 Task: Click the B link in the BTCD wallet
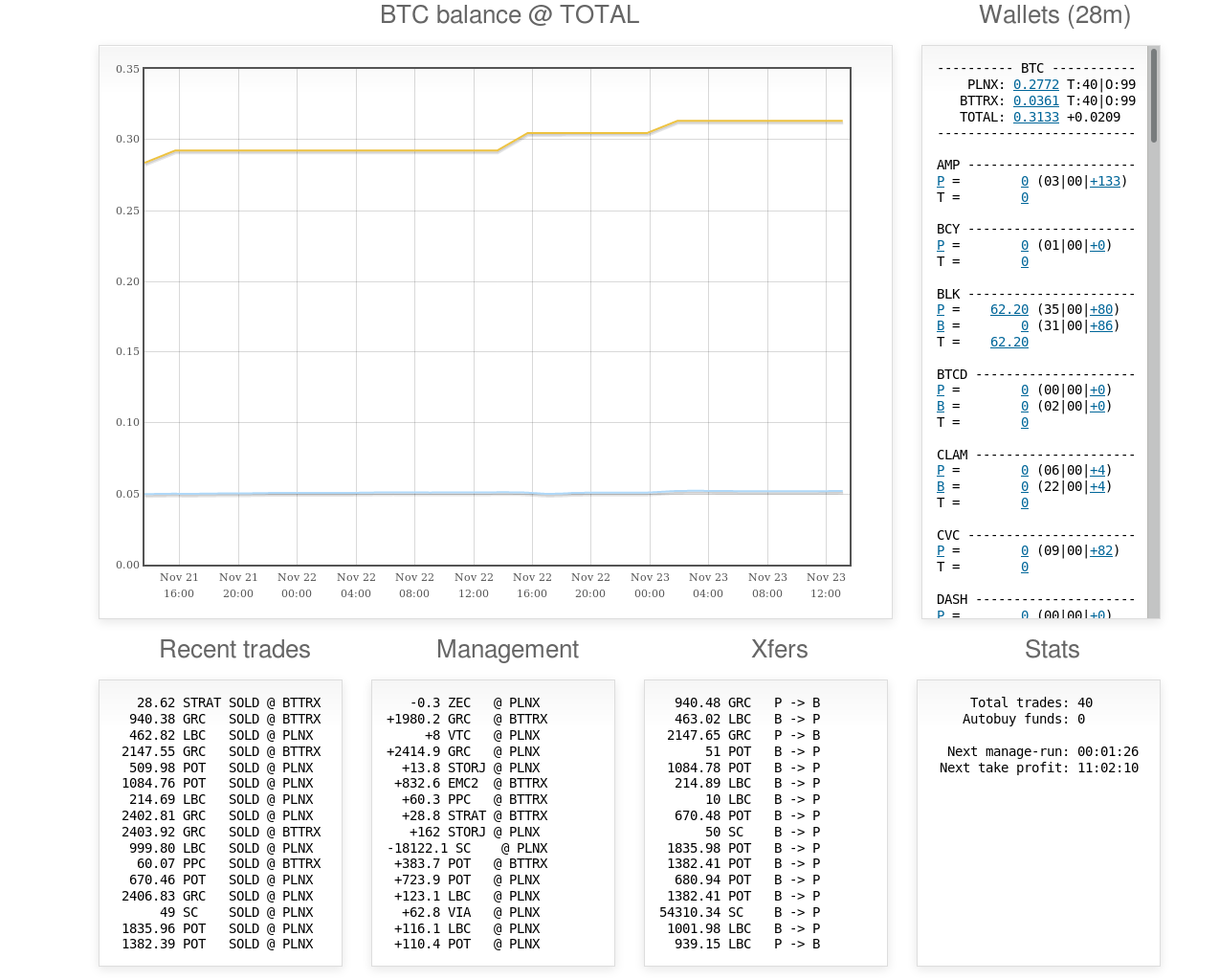tap(941, 406)
